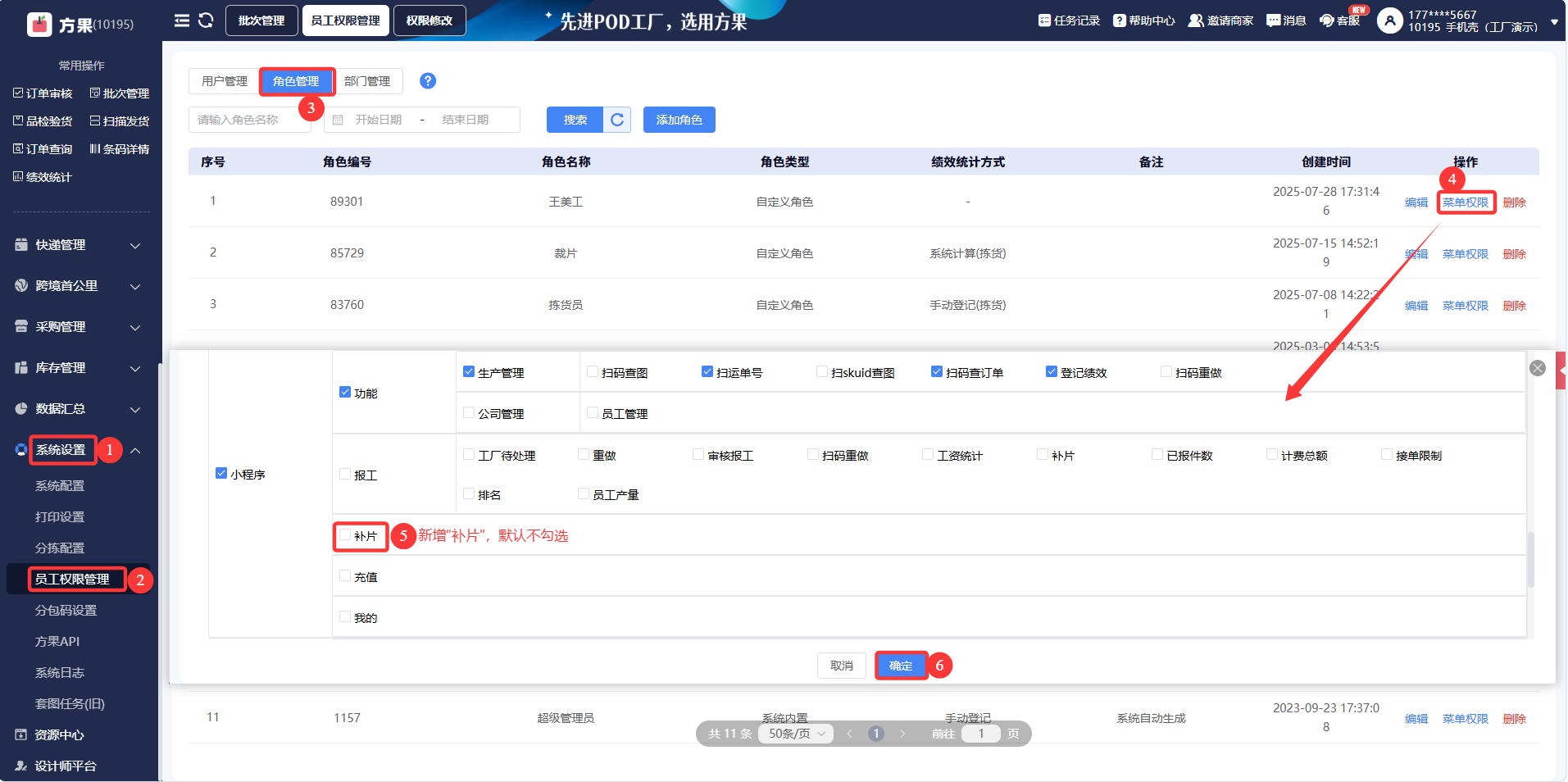Click the user avatar icon
Viewport: 1568px width, 782px height.
(x=1389, y=20)
